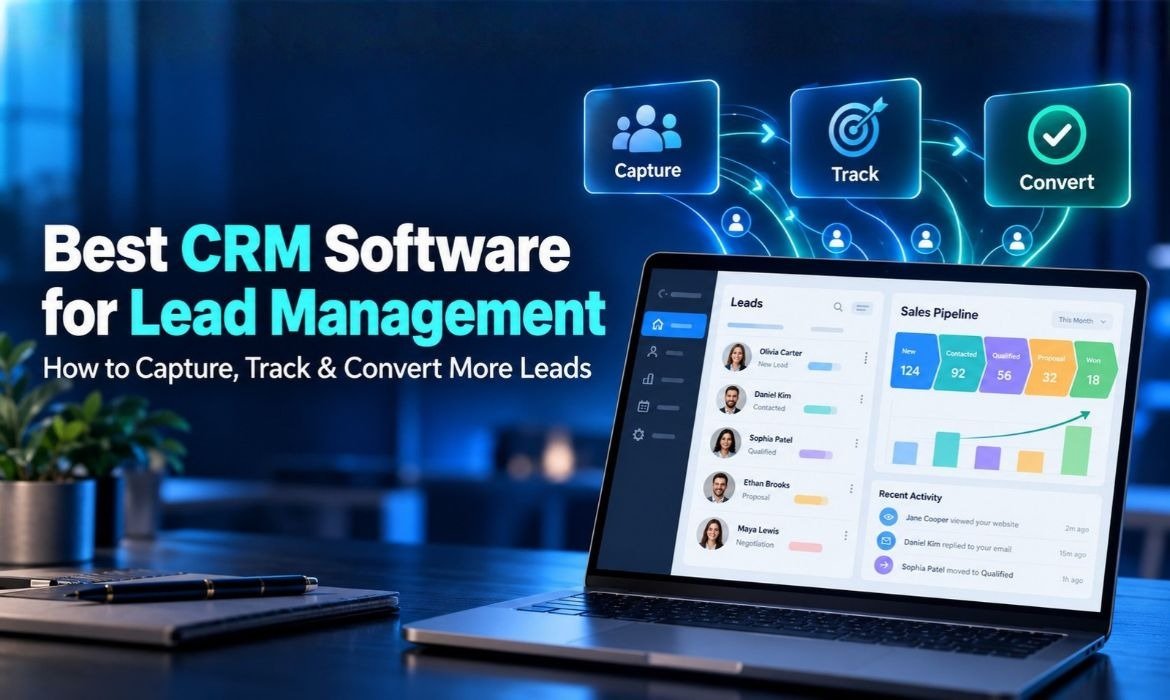1170x700 pixels.
Task: Select the Contacted stage showing 92
Action: [x=958, y=364]
